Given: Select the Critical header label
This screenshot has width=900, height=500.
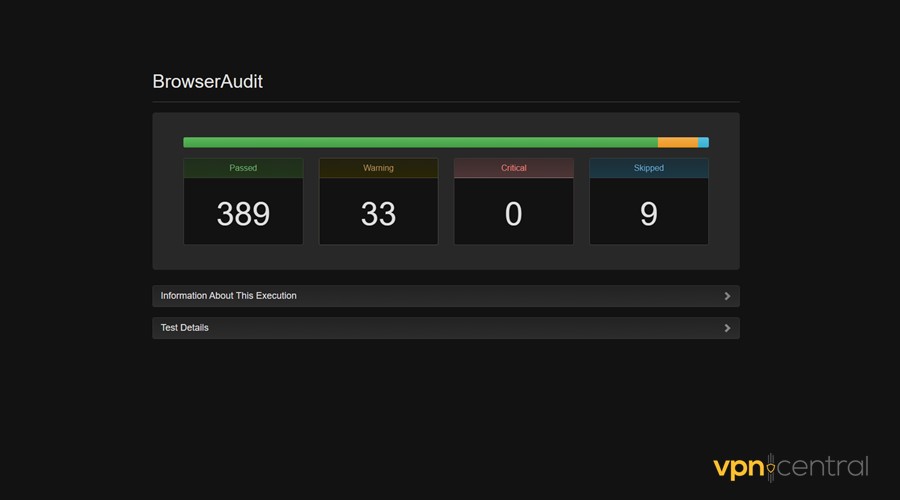Looking at the screenshot, I should (x=513, y=168).
